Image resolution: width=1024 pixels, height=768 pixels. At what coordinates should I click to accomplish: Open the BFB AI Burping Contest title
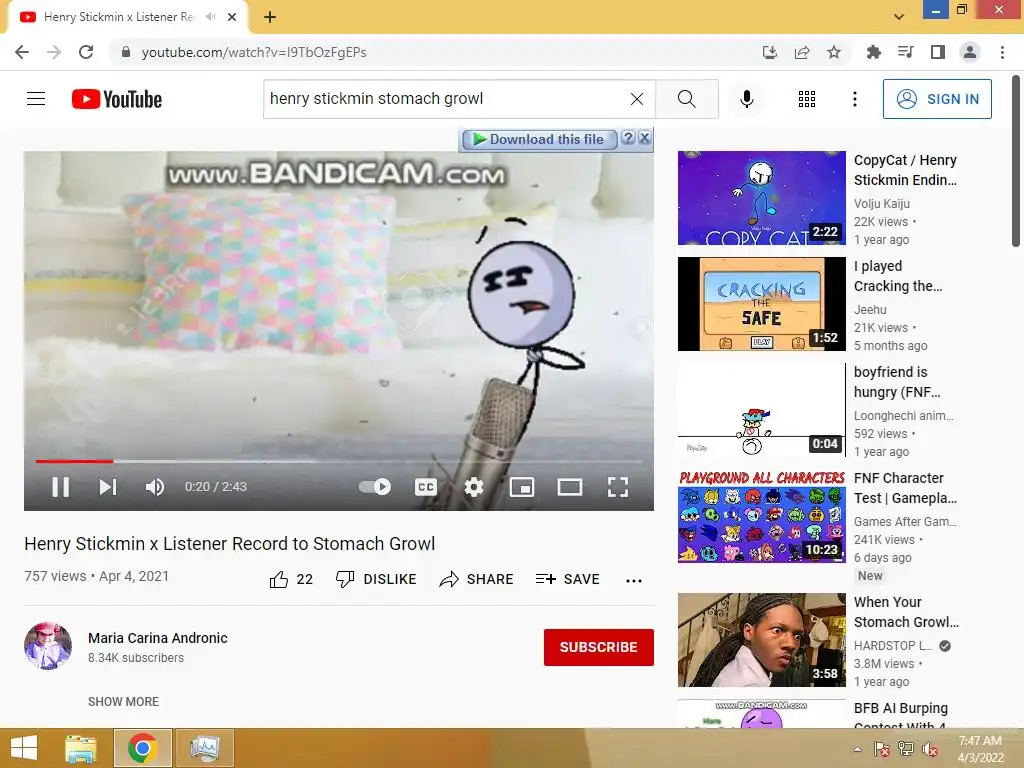(901, 716)
